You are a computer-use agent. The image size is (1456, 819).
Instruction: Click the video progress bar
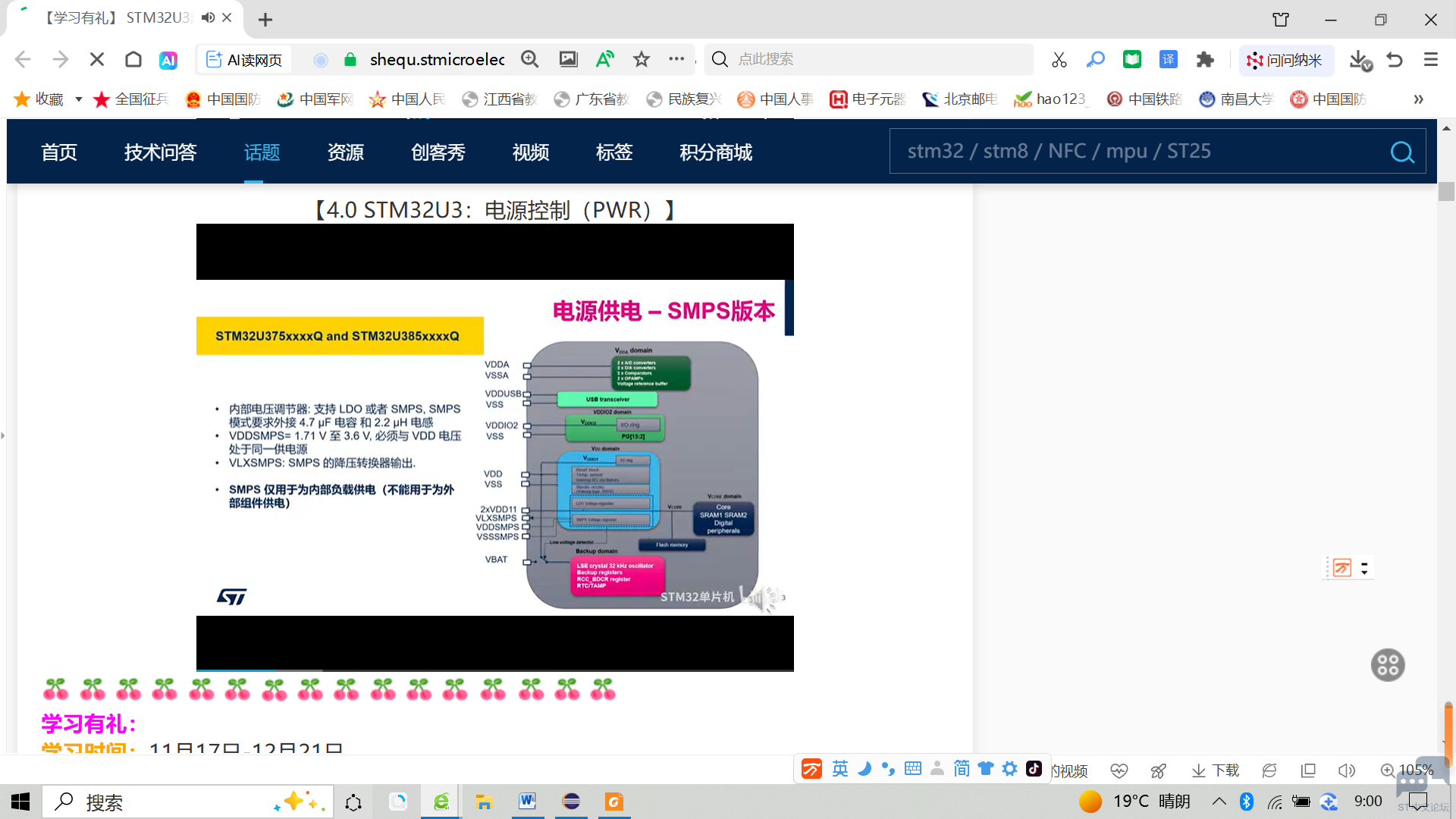[494, 670]
